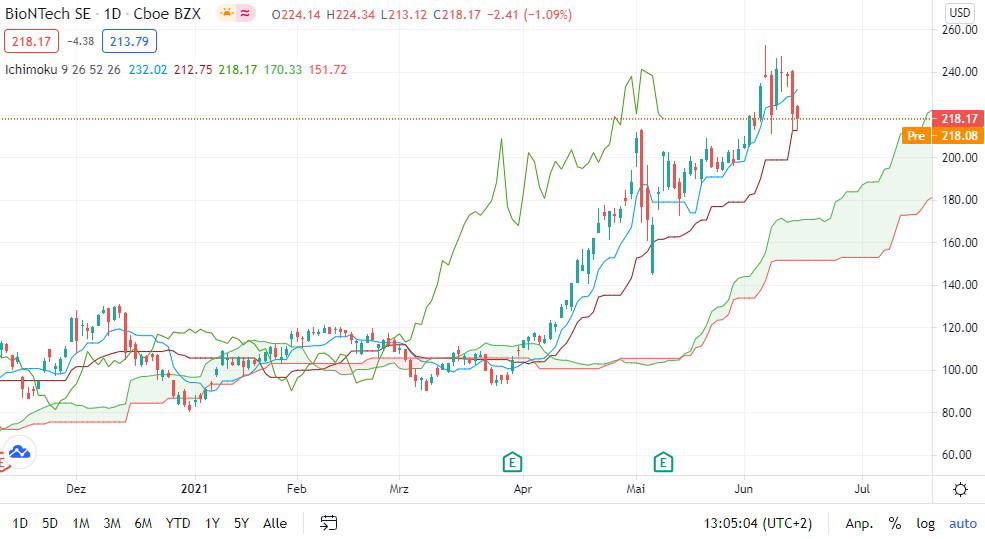Select the 1D time range
This screenshot has height=539, width=985.
point(20,523)
